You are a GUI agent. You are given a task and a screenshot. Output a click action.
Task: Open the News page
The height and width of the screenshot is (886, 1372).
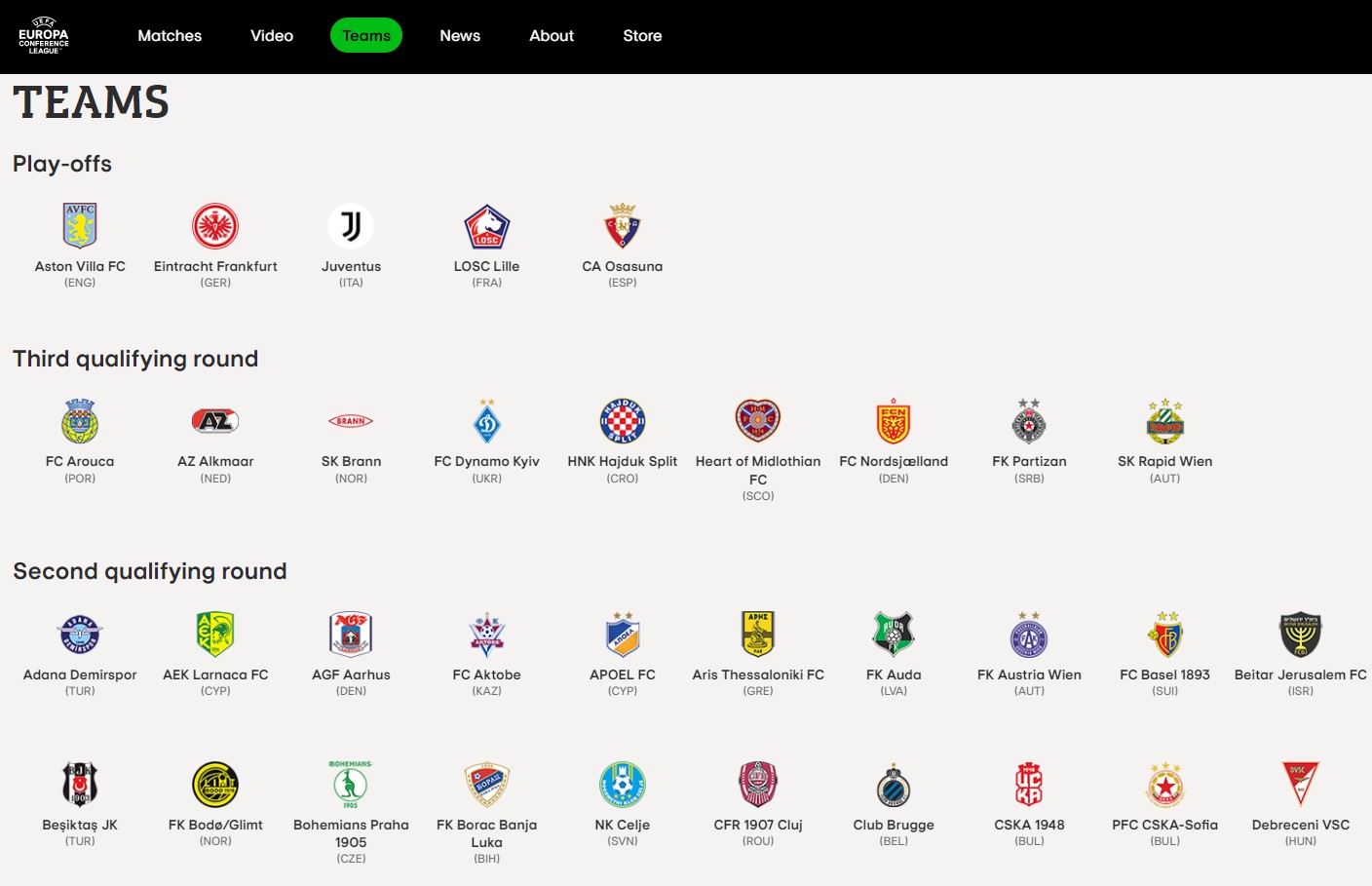(460, 36)
